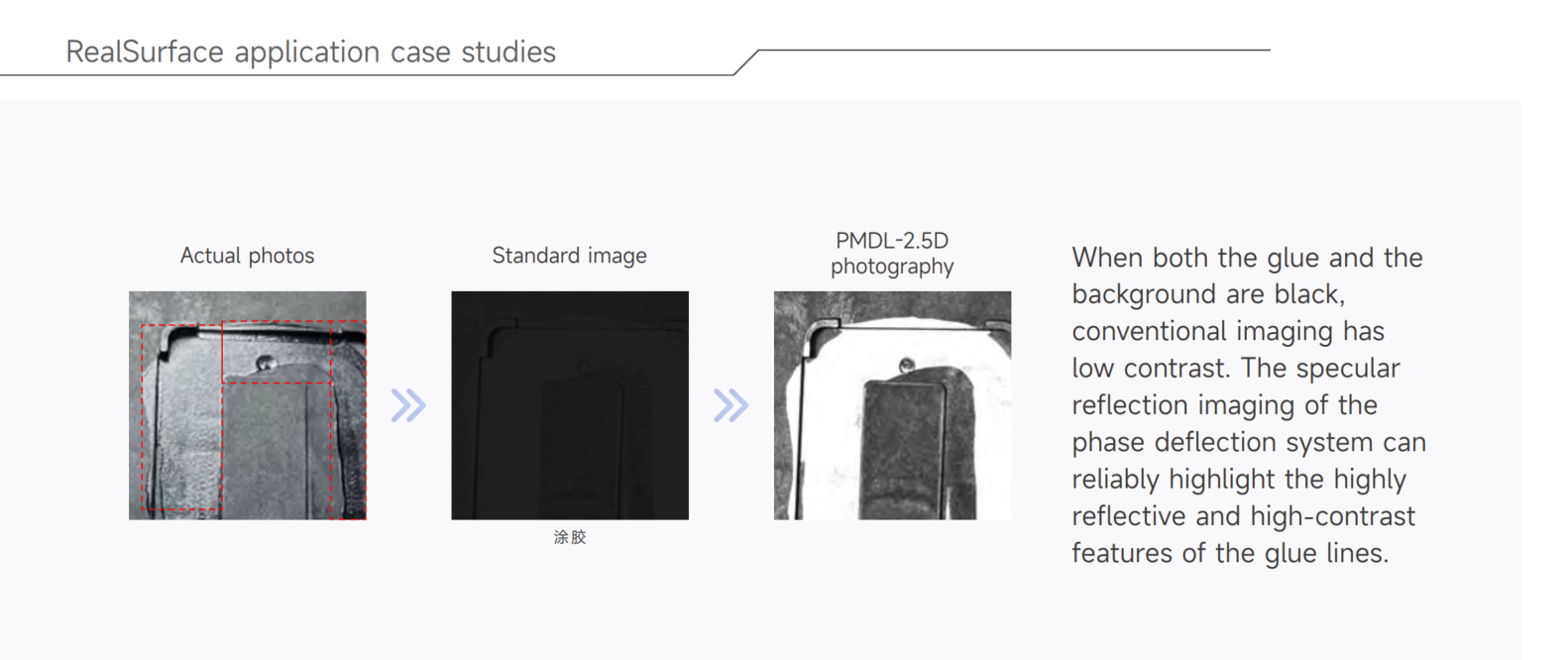Click the "涂胶" caption under Standard image
The width and height of the screenshot is (1568, 660).
tap(570, 537)
